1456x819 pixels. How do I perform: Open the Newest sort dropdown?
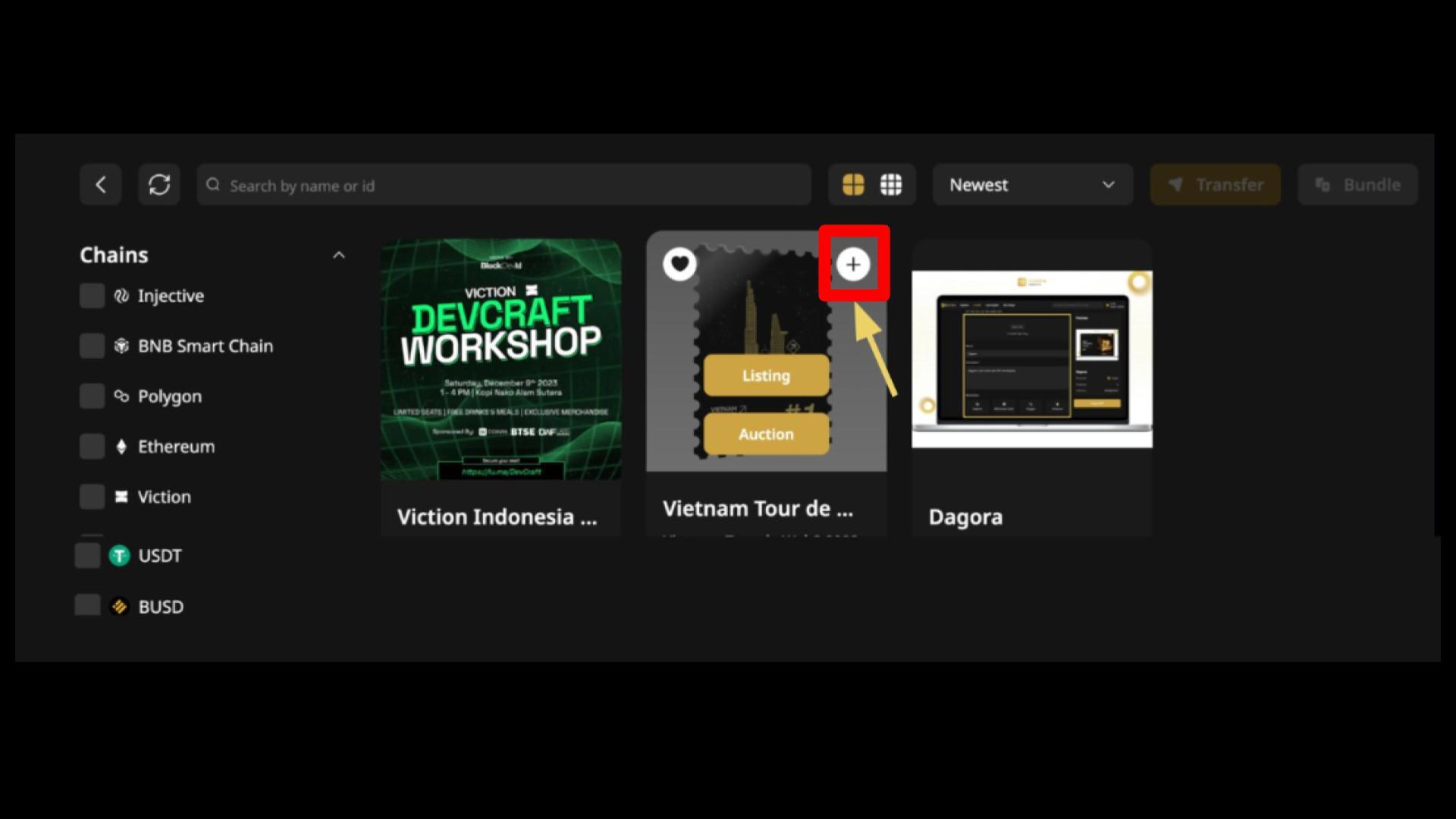click(x=1032, y=185)
